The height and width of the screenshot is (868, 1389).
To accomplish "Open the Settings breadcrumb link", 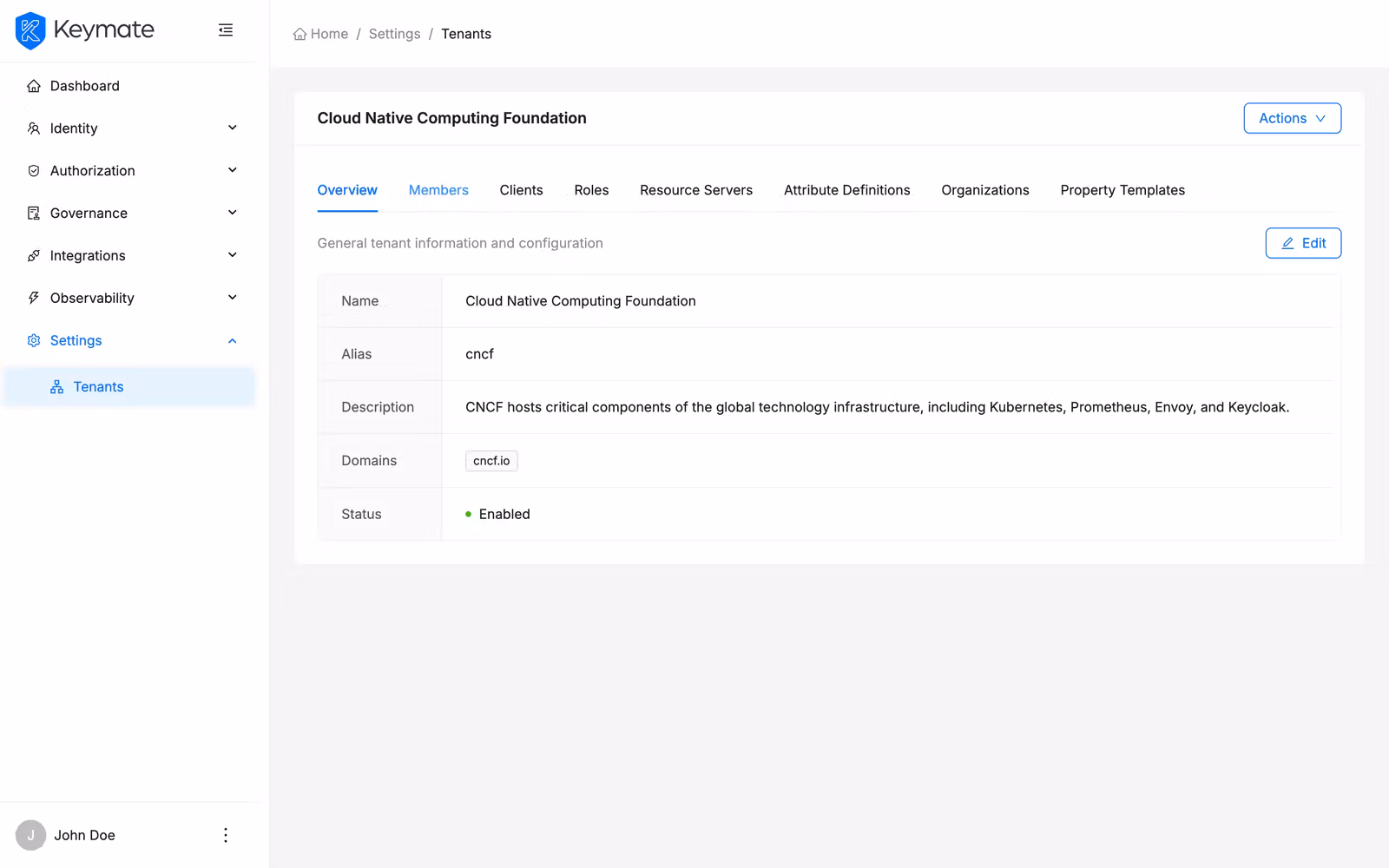I will tap(394, 33).
